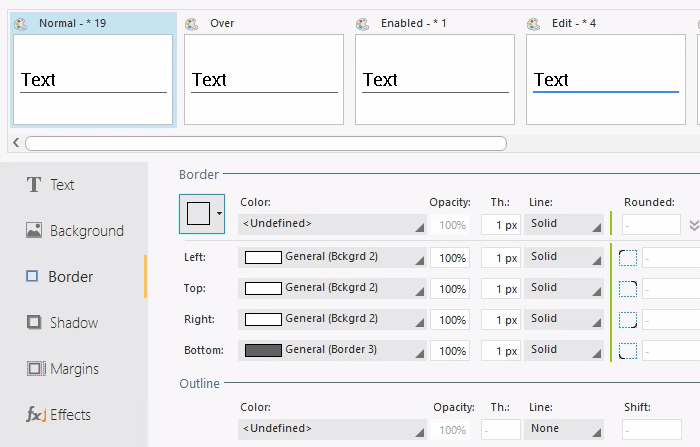
Task: Expand the rounded corners double chevron
Action: click(693, 225)
